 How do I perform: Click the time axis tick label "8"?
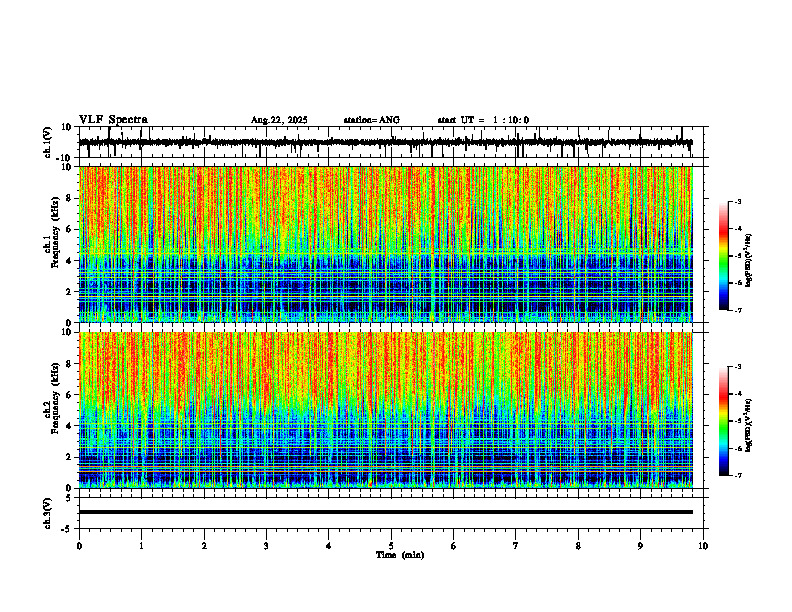(x=578, y=546)
